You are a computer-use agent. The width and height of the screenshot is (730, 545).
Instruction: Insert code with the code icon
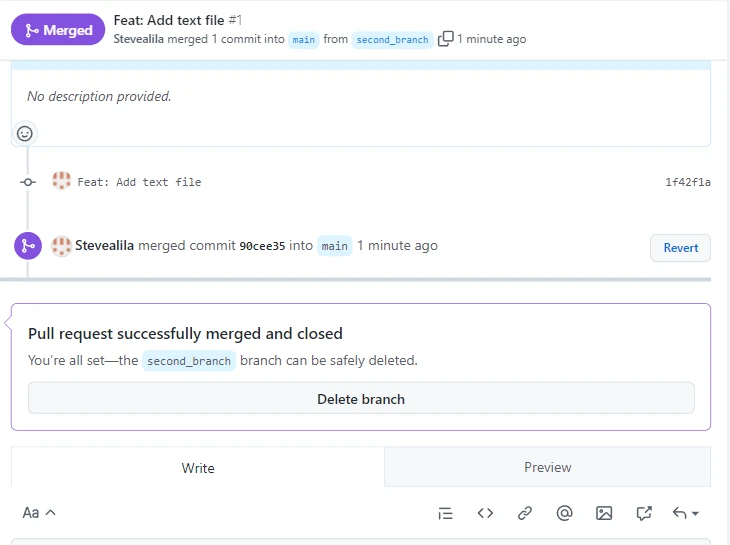click(485, 513)
